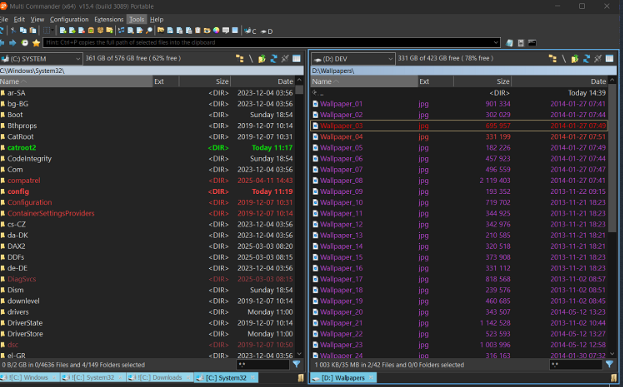Open favorites with the yellow star icon

[x=36, y=43]
